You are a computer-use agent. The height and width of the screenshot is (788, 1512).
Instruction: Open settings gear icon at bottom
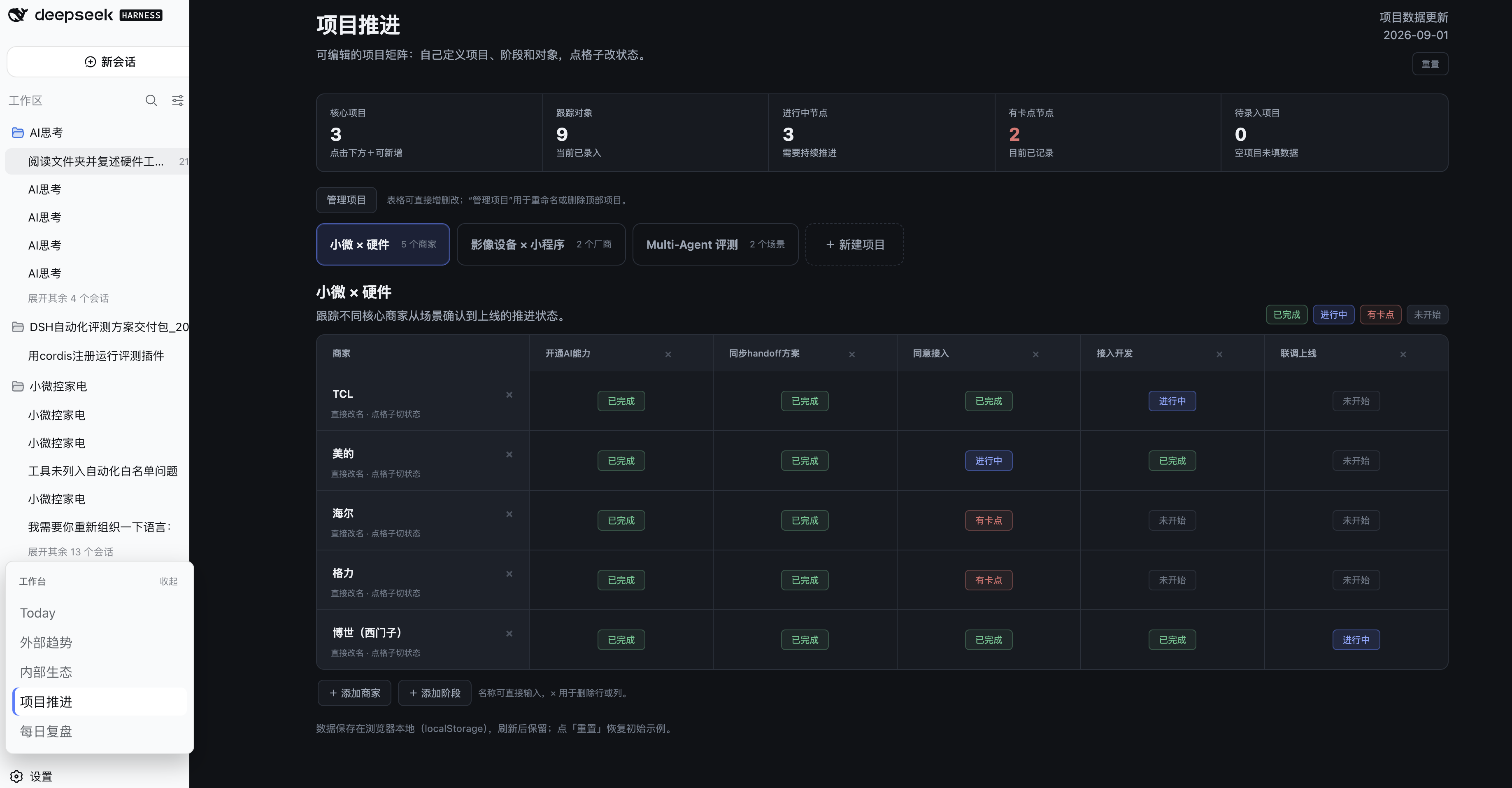(x=16, y=776)
